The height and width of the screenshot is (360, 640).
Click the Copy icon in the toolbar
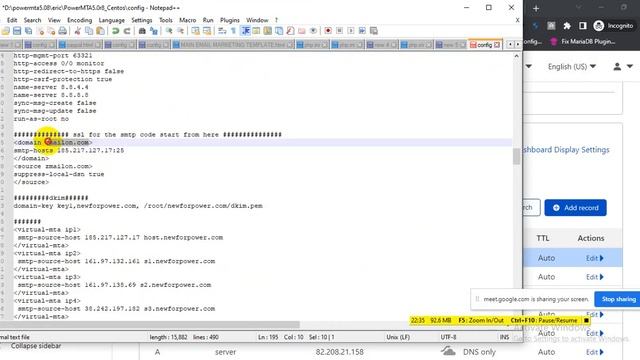89,31
